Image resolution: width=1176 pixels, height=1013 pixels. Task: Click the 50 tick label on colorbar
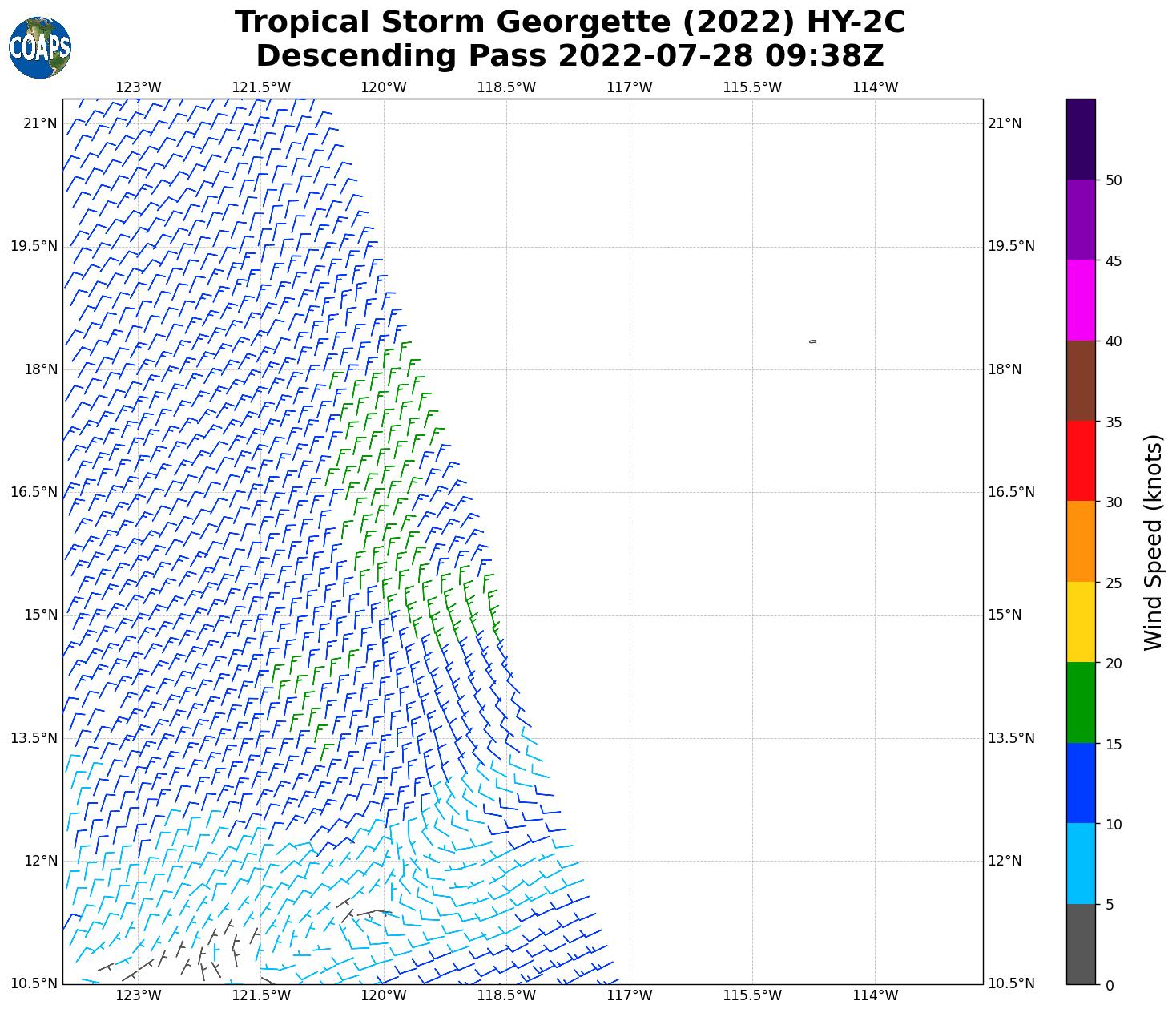click(x=1113, y=180)
